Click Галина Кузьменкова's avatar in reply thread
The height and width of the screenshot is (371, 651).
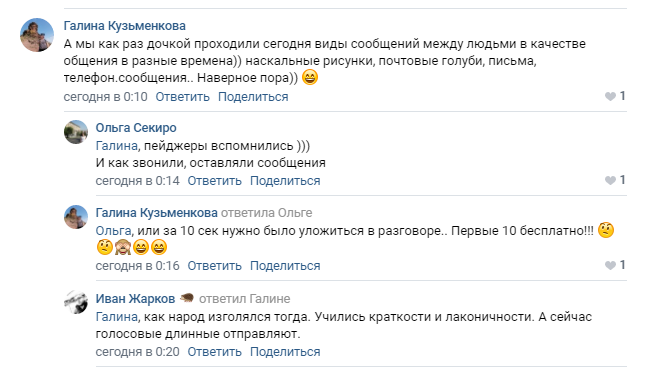click(76, 217)
